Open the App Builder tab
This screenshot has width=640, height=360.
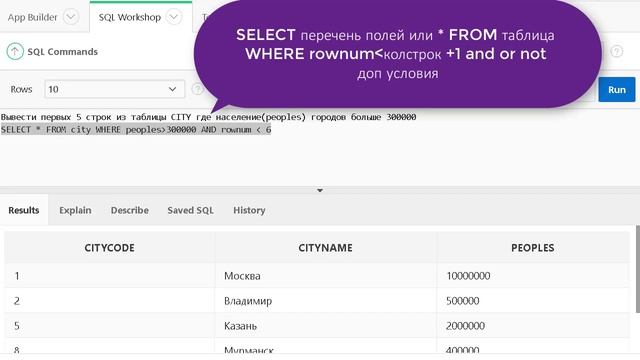click(x=32, y=17)
